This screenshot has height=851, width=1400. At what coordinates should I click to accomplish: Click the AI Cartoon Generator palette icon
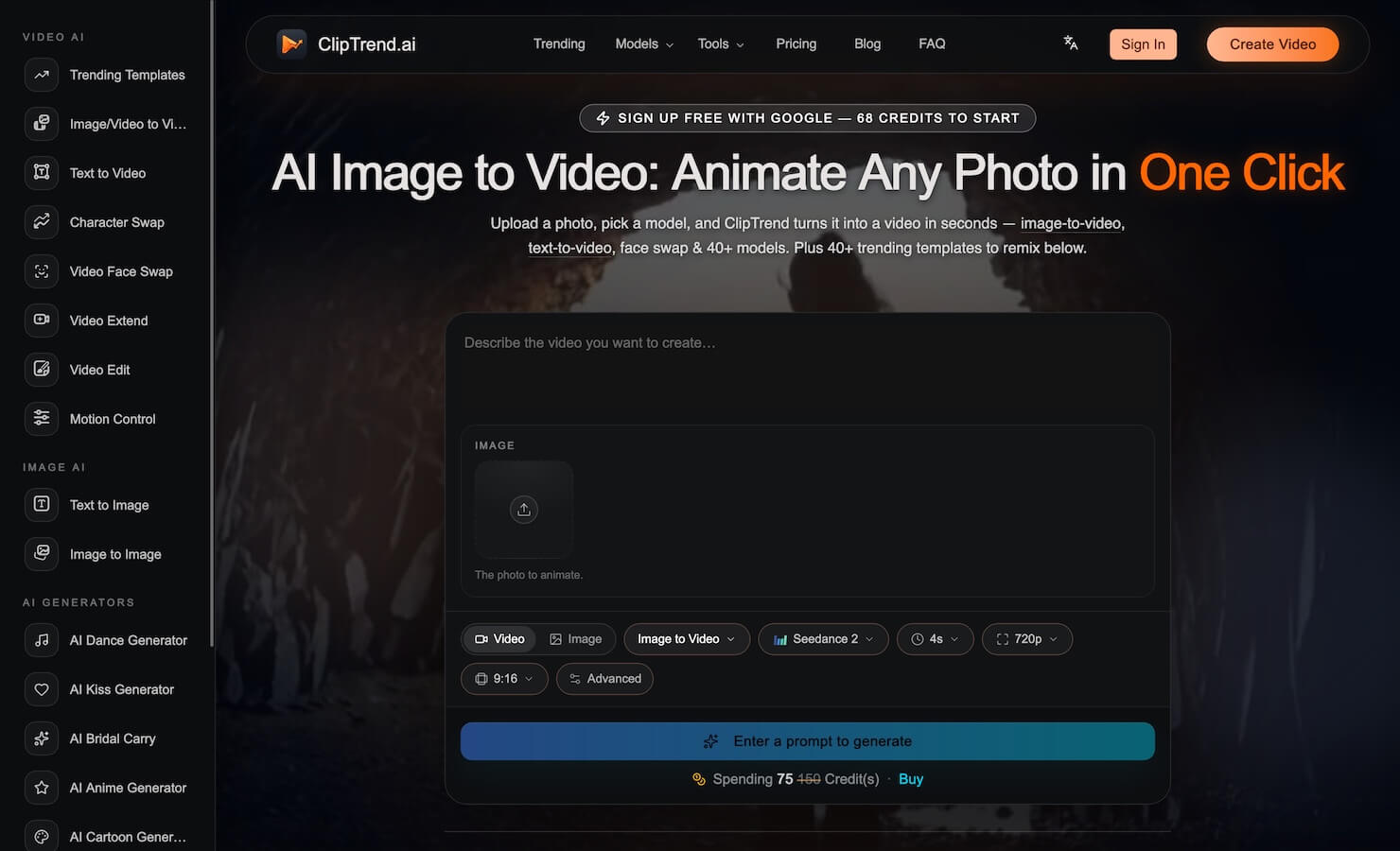42,837
